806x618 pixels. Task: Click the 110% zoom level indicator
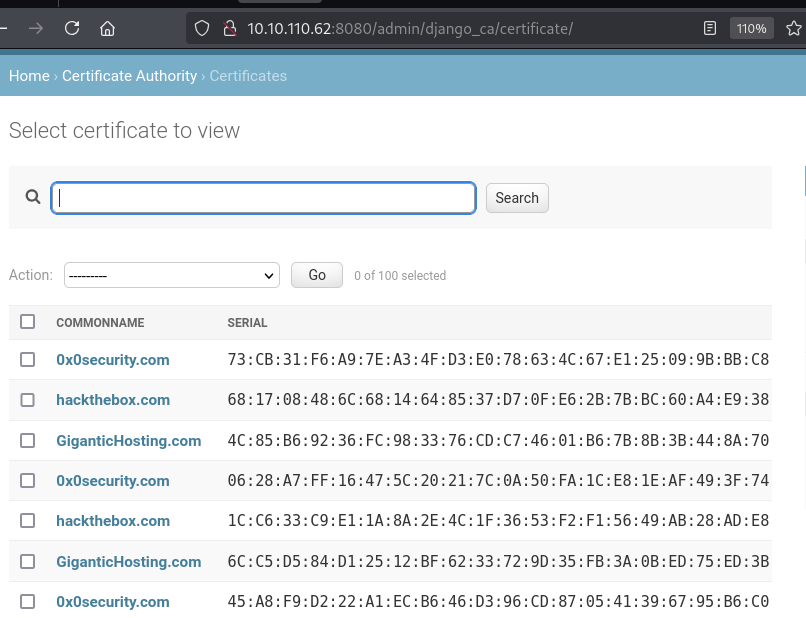[x=751, y=28]
